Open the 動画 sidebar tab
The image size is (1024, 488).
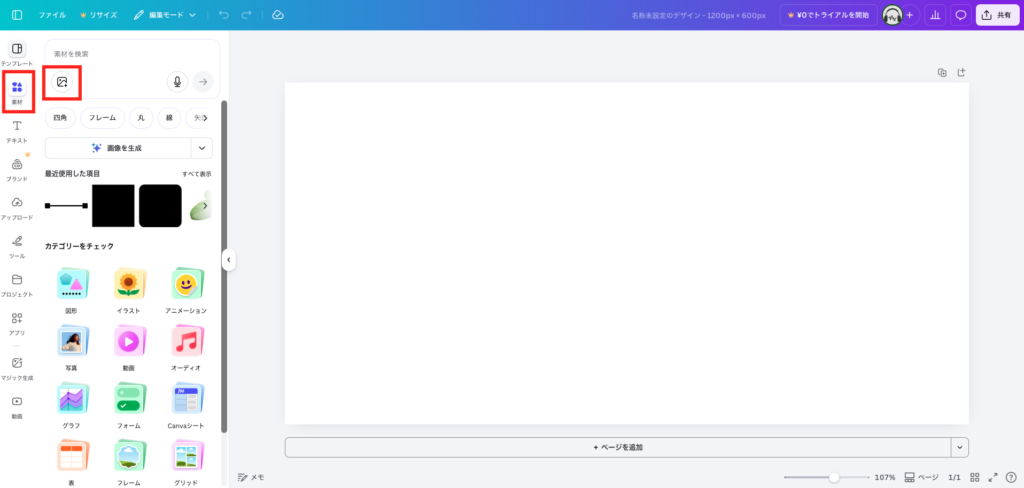[x=17, y=406]
